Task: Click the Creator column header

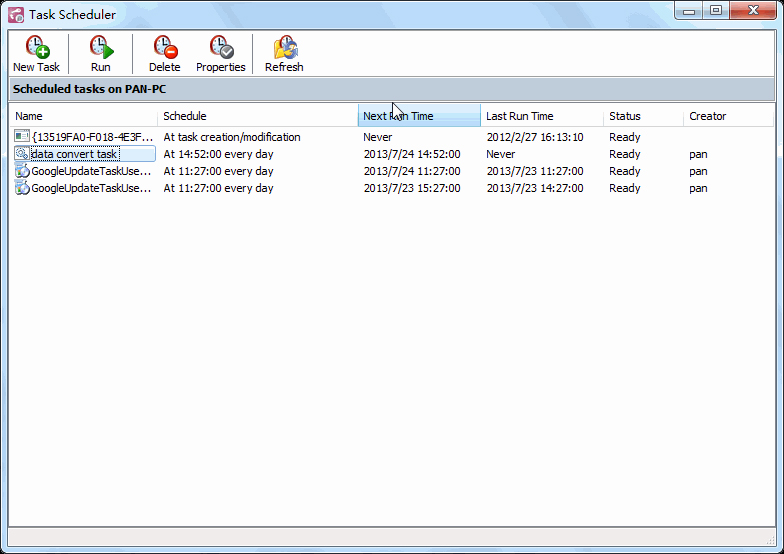Action: point(727,116)
